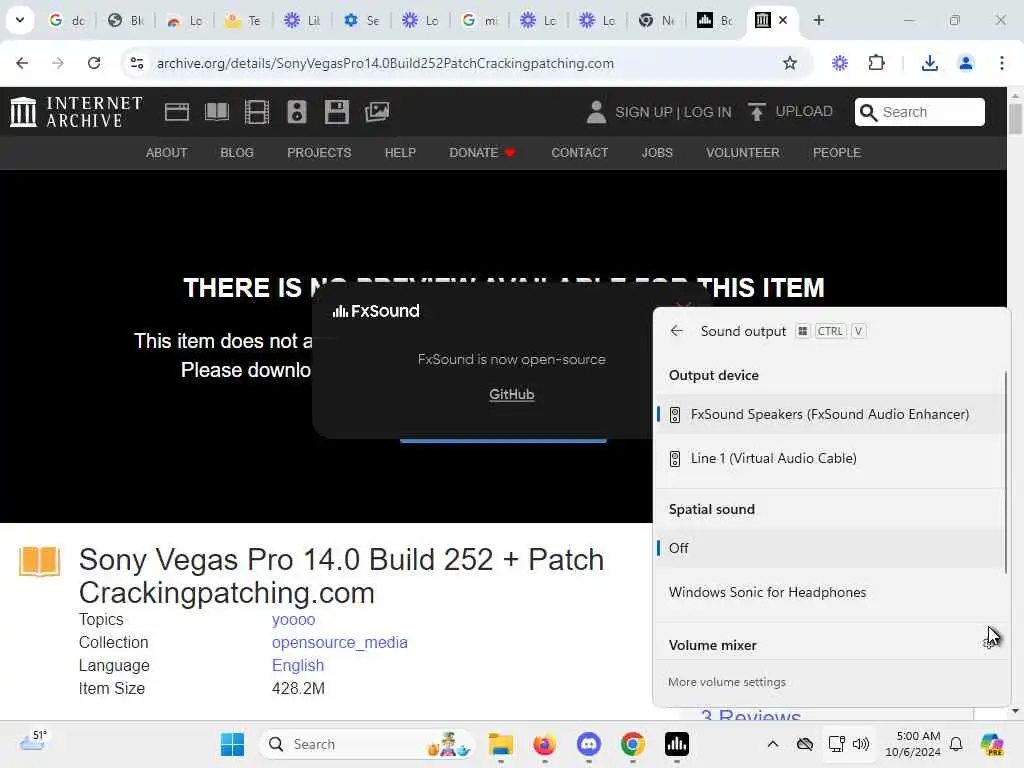This screenshot has width=1024, height=768.
Task: Open File Explorer from the taskbar
Action: tap(500, 744)
